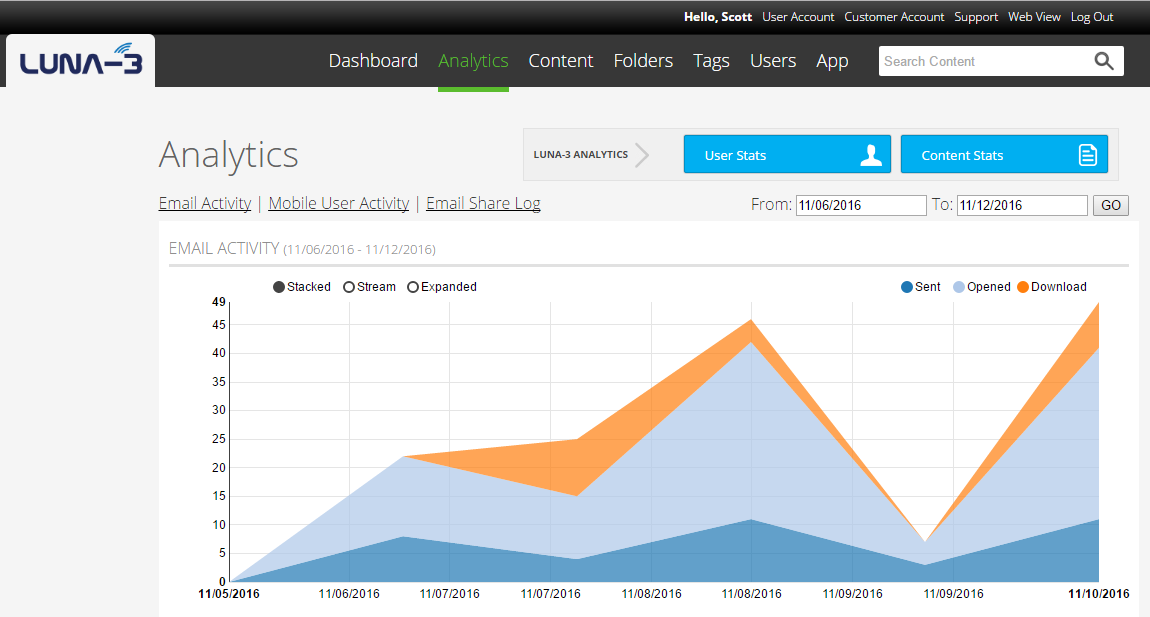Click the search magnifier icon
1150x617 pixels.
tap(1104, 61)
